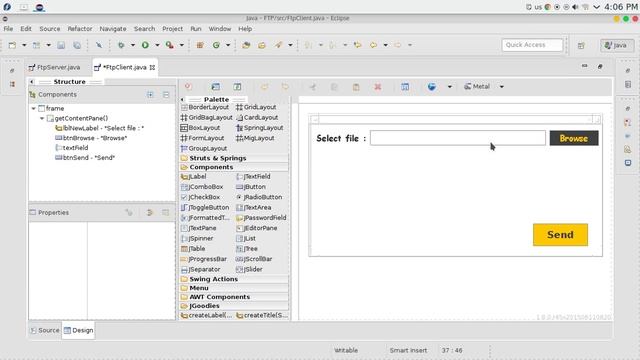Open the Refactor menu

click(x=80, y=29)
